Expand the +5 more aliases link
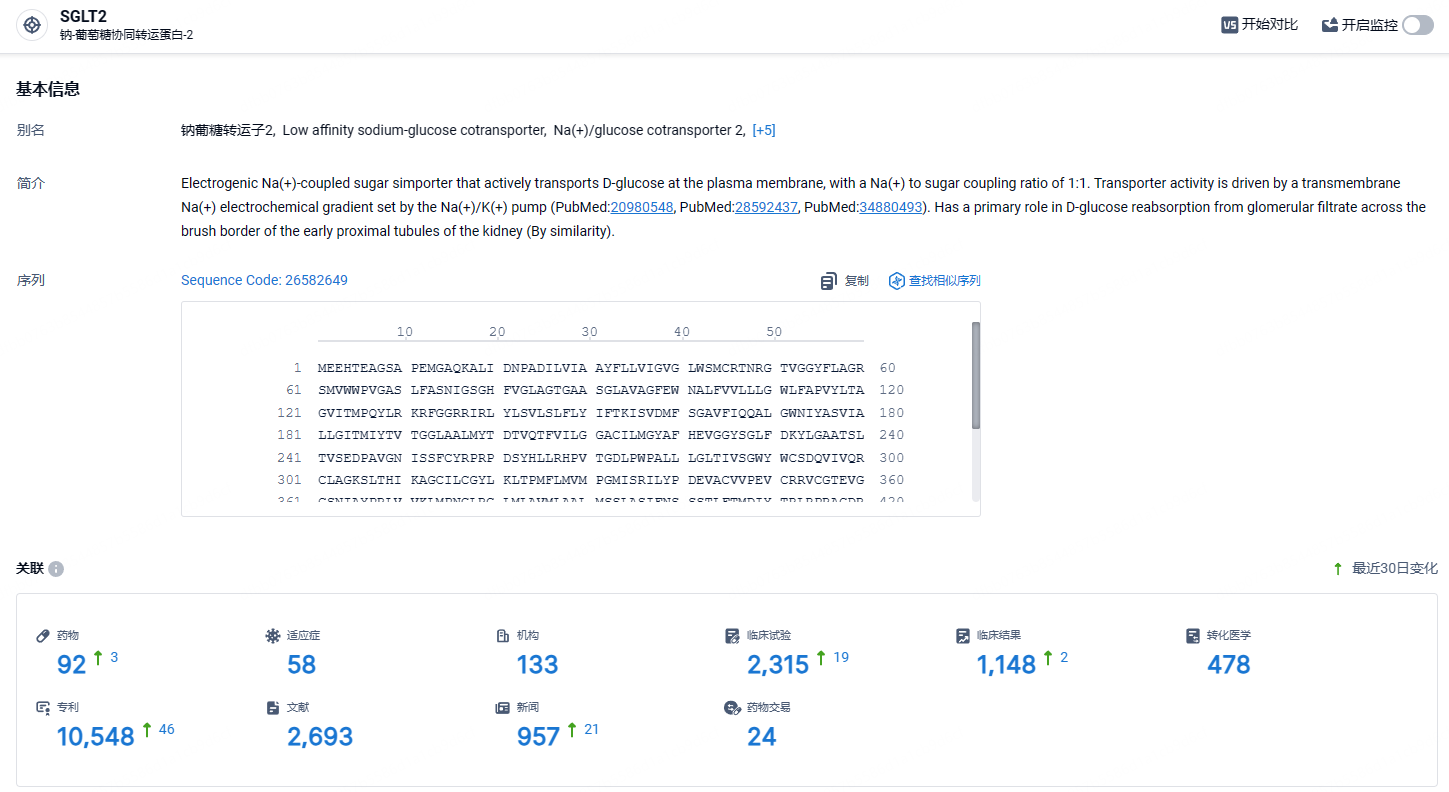1449x792 pixels. 764,130
